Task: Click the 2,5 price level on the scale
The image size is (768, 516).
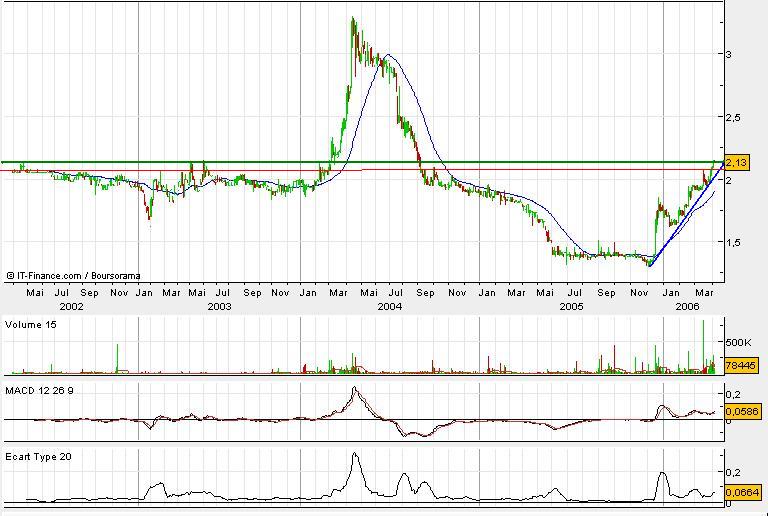Action: coord(733,118)
